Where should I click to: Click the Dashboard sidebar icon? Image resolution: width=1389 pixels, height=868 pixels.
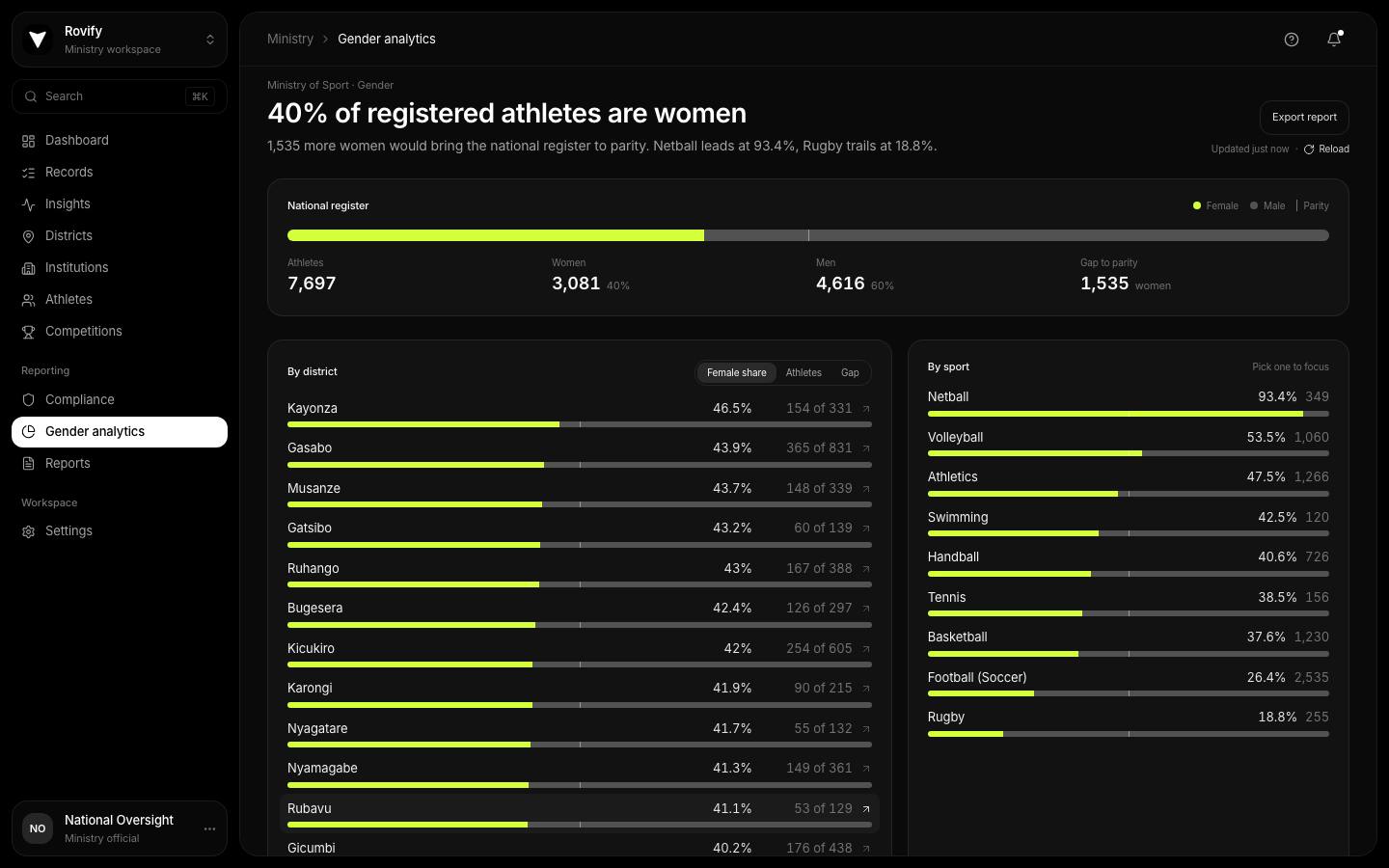pos(29,141)
